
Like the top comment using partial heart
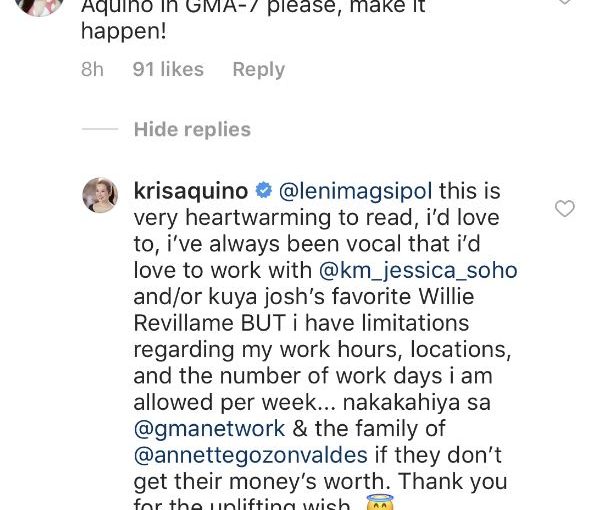click(565, 2)
